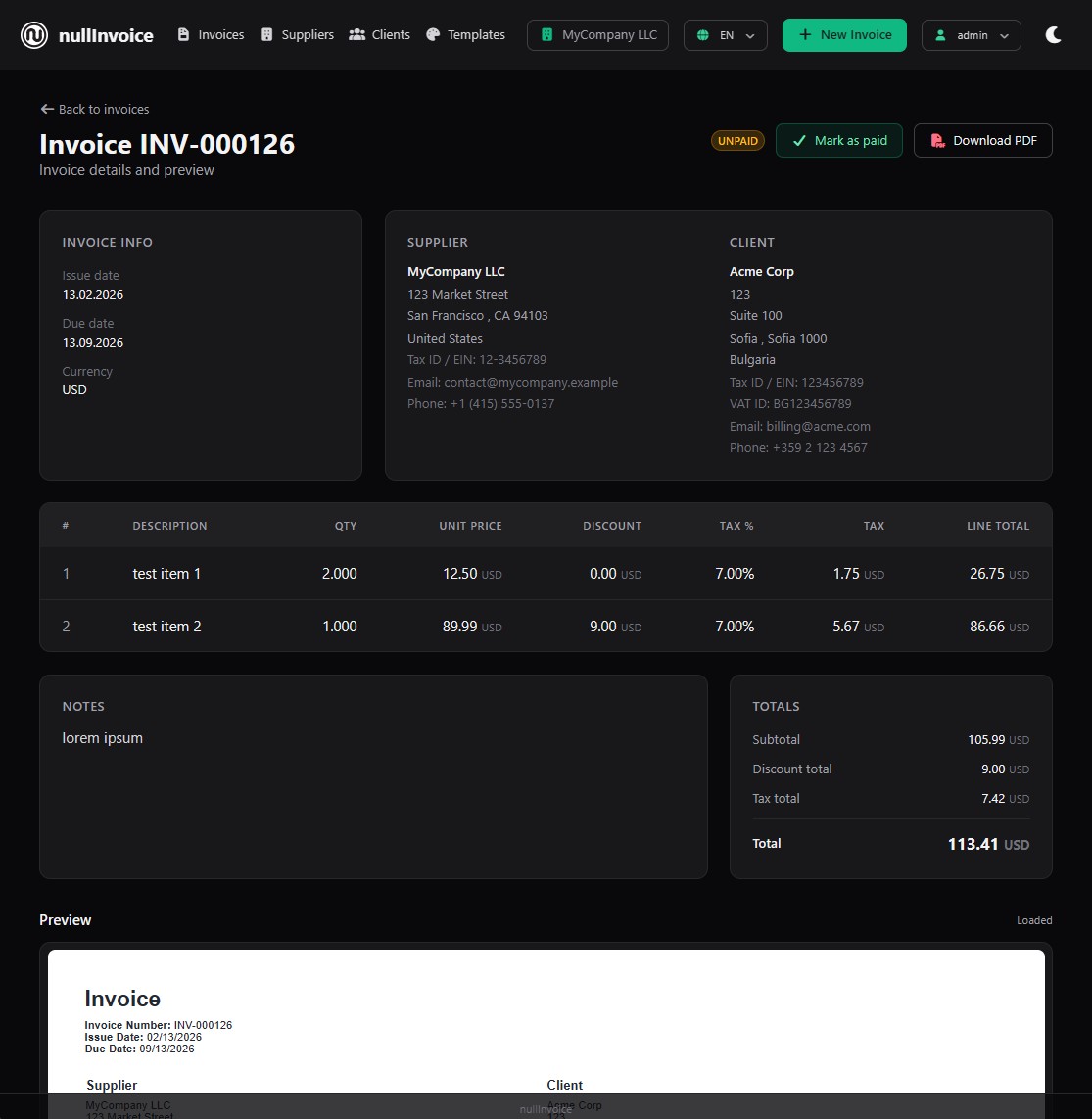Click the nullInvoice logo icon

pyautogui.click(x=33, y=35)
